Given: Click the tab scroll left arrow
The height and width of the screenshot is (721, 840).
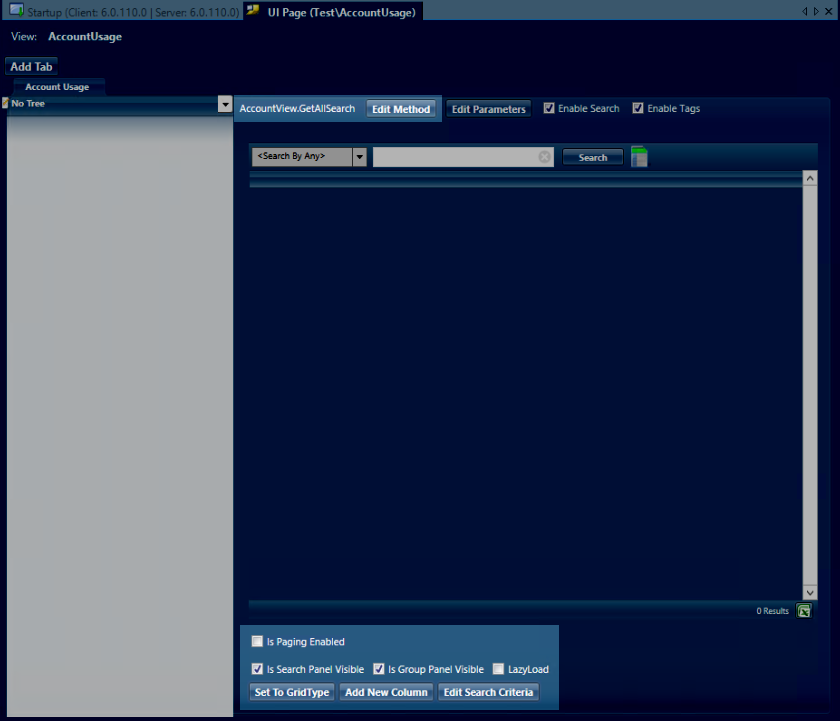Looking at the screenshot, I should [805, 11].
